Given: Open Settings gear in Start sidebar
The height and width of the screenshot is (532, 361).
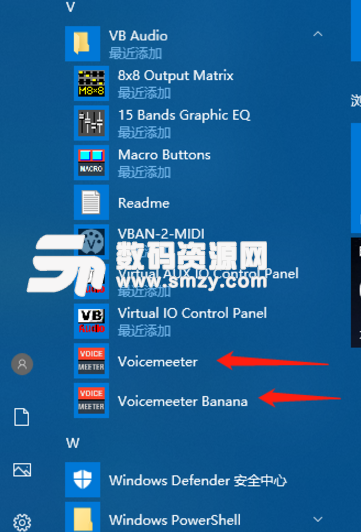Looking at the screenshot, I should point(22,522).
